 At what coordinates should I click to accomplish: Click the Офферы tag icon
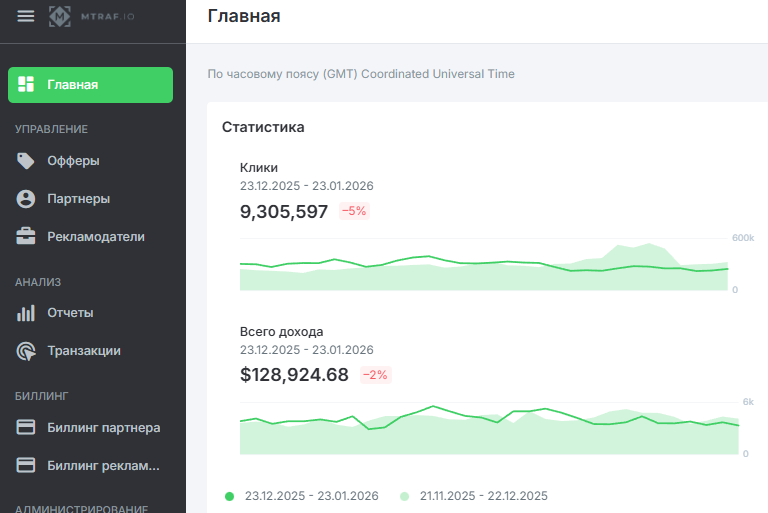pos(27,161)
